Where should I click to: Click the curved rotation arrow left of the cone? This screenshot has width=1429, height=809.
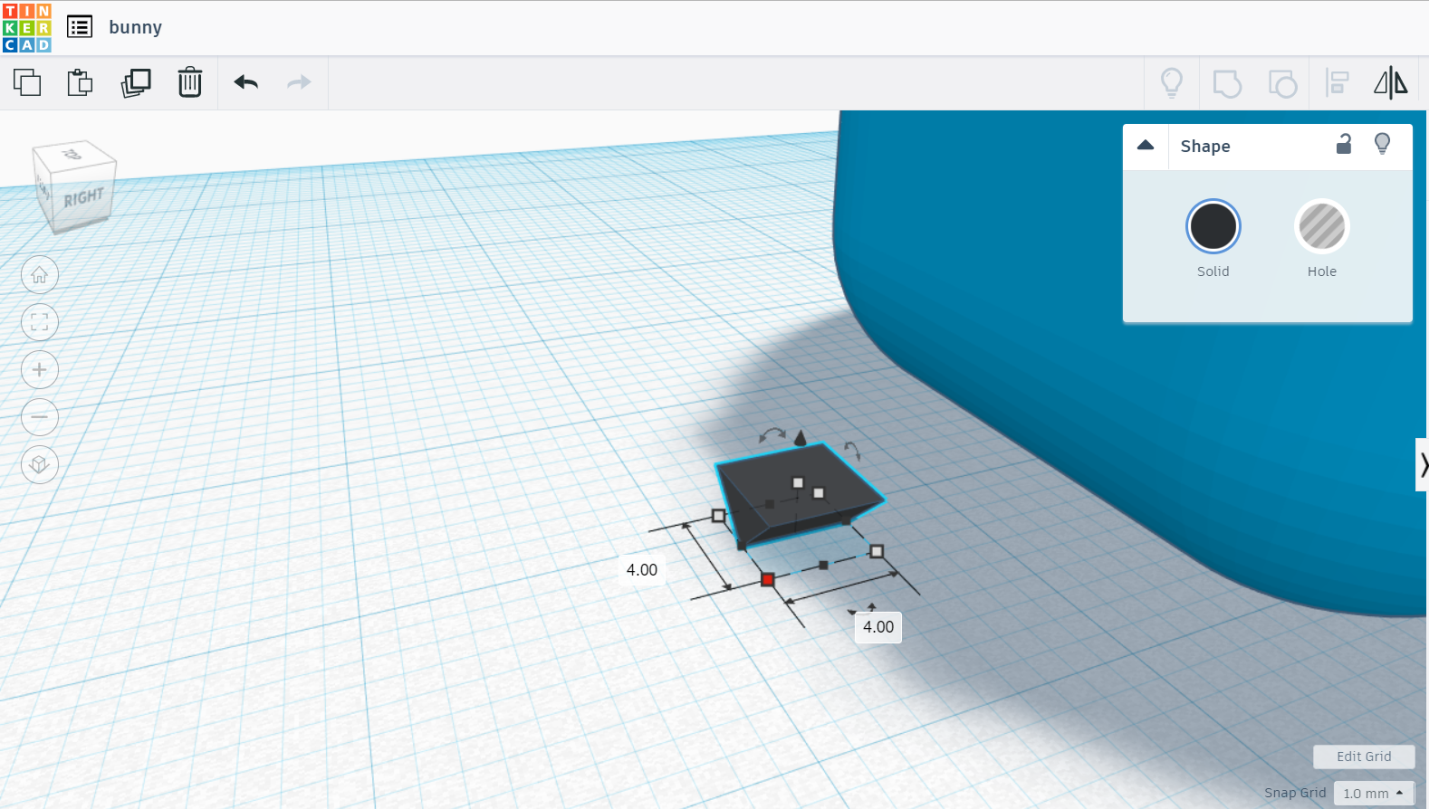point(772,435)
